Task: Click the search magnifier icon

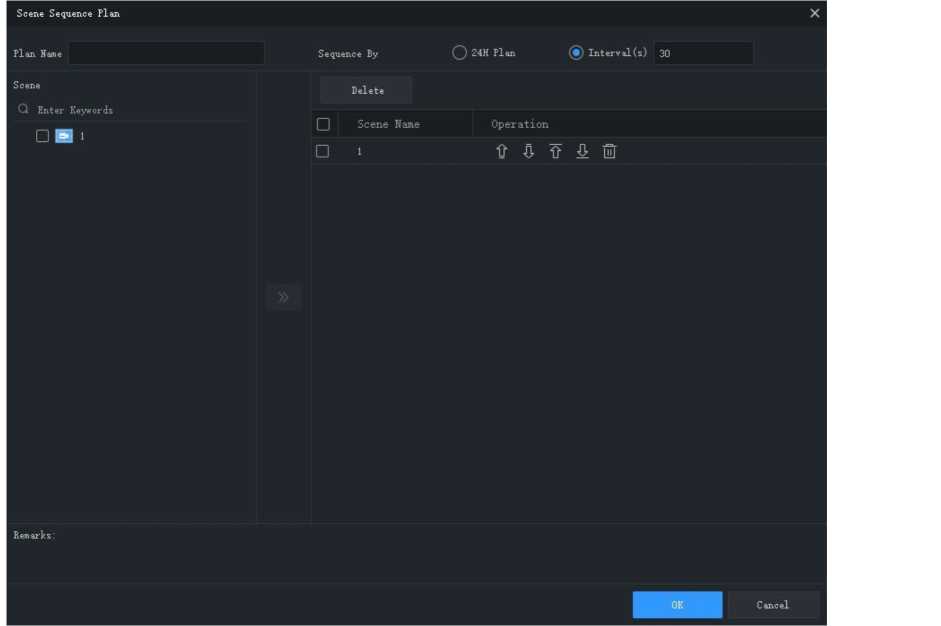Action: tap(24, 110)
